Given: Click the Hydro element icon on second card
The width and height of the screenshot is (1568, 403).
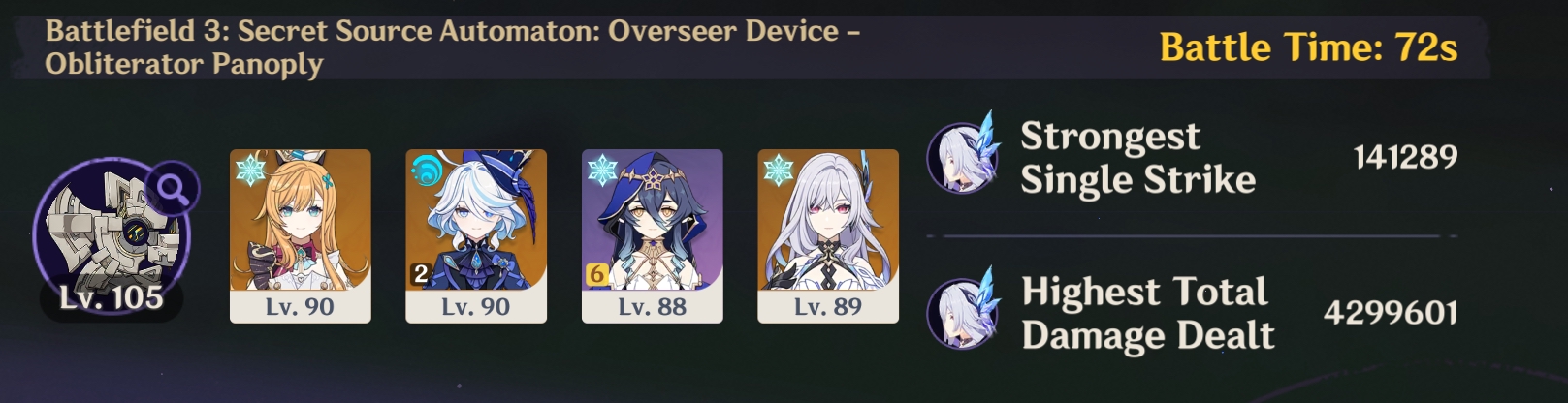Looking at the screenshot, I should (x=427, y=170).
